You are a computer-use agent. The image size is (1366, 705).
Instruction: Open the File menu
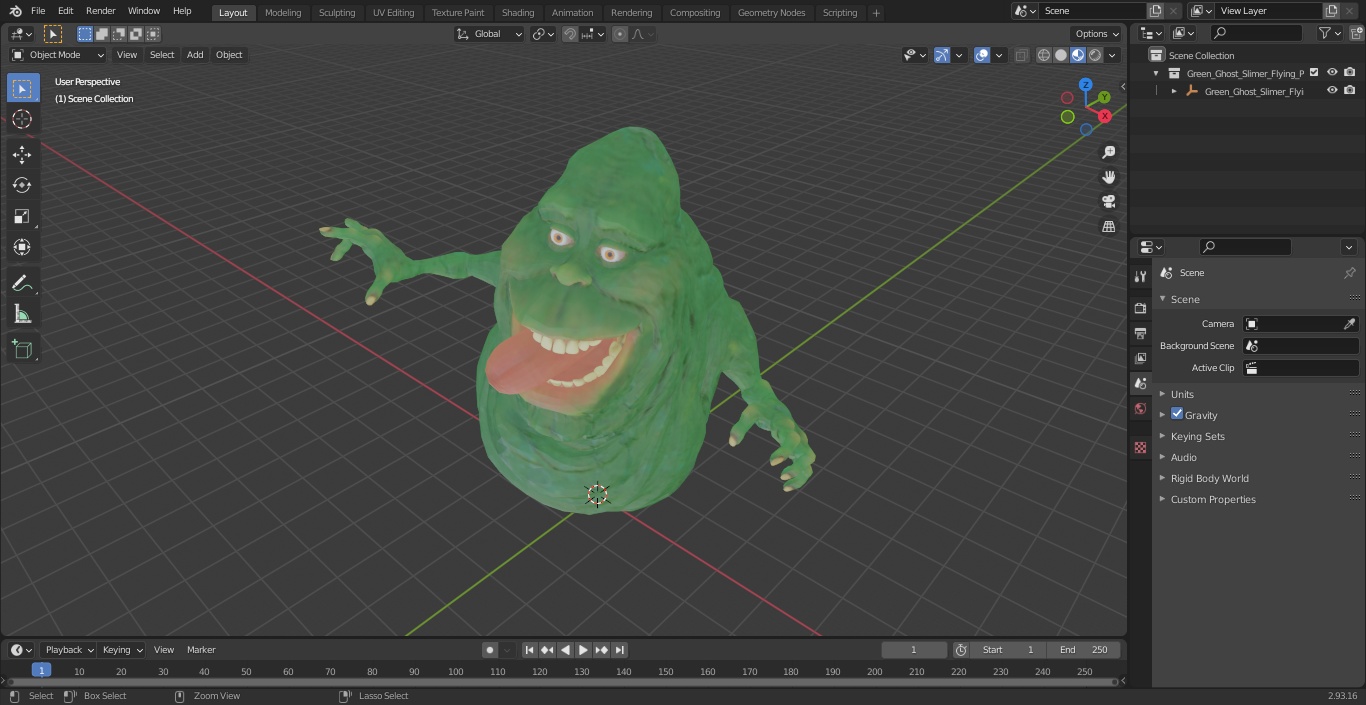38,11
